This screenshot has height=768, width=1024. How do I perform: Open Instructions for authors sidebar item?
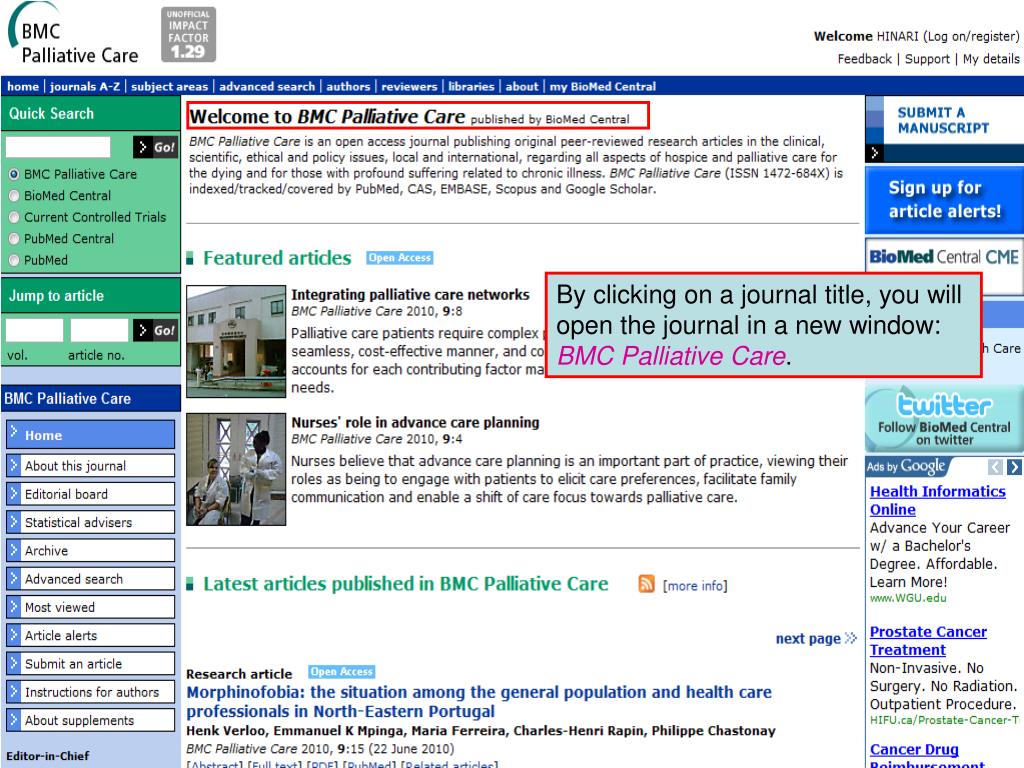point(91,692)
